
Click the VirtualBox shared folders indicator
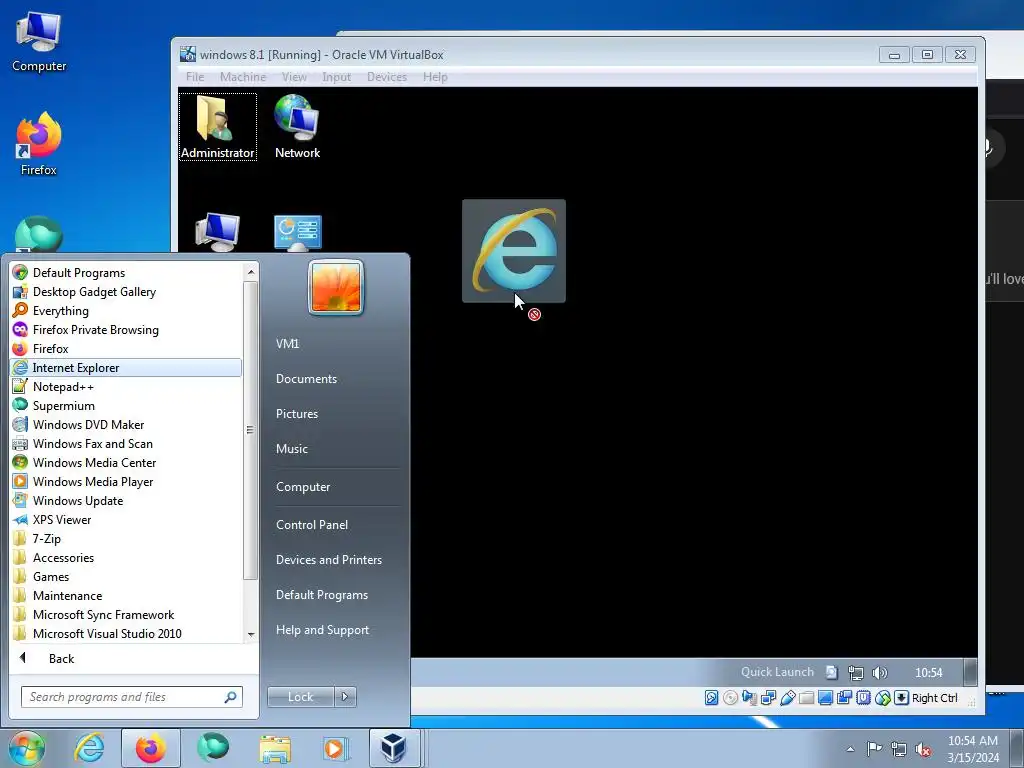pos(807,698)
